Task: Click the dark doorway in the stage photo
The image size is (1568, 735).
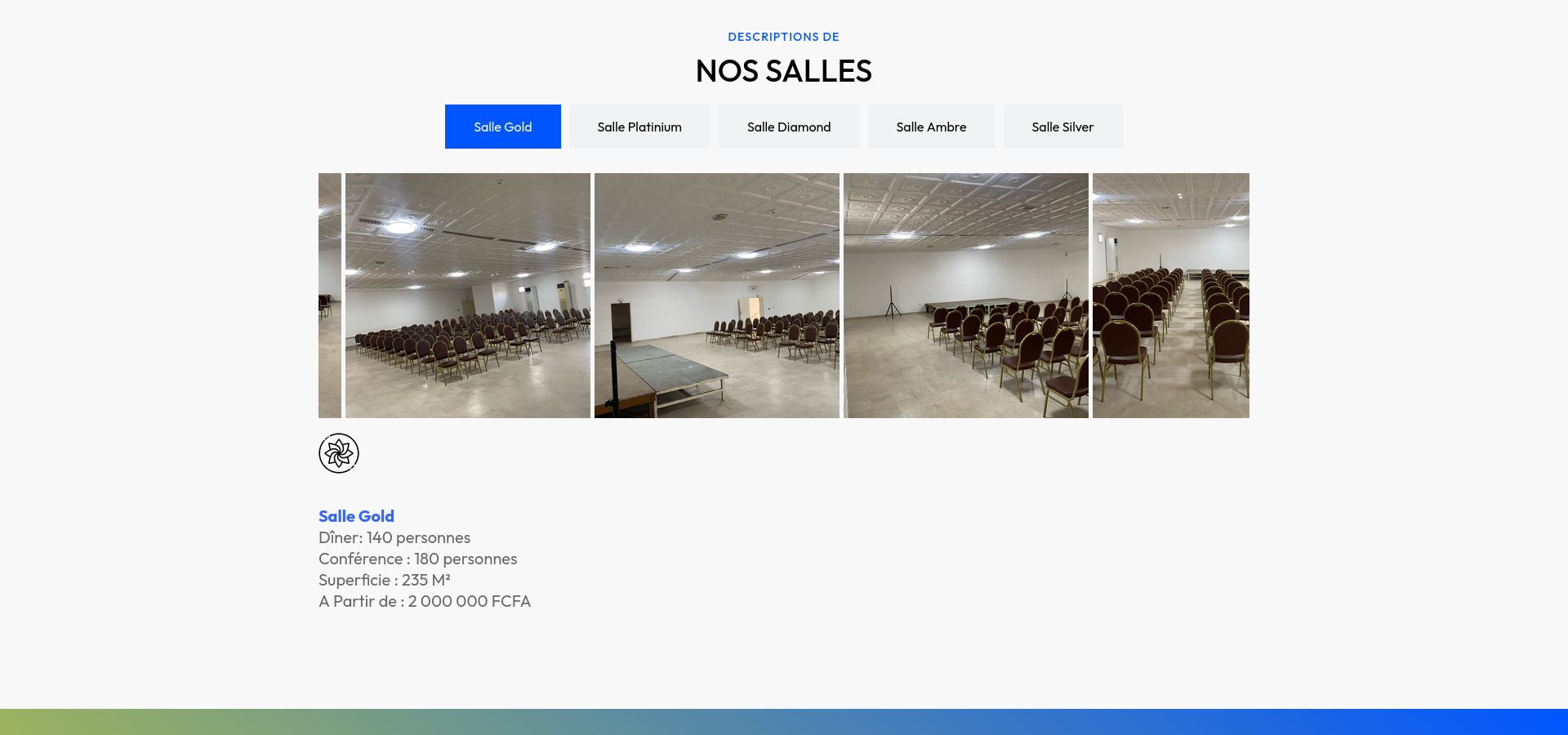Action: pyautogui.click(x=621, y=321)
